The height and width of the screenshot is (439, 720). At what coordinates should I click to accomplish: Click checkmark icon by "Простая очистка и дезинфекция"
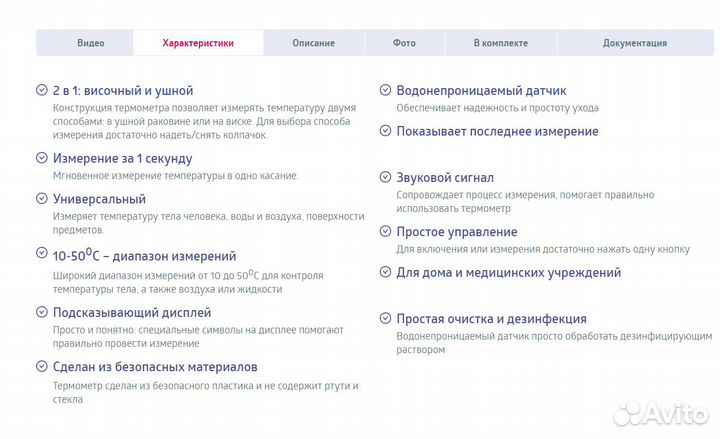pos(385,319)
